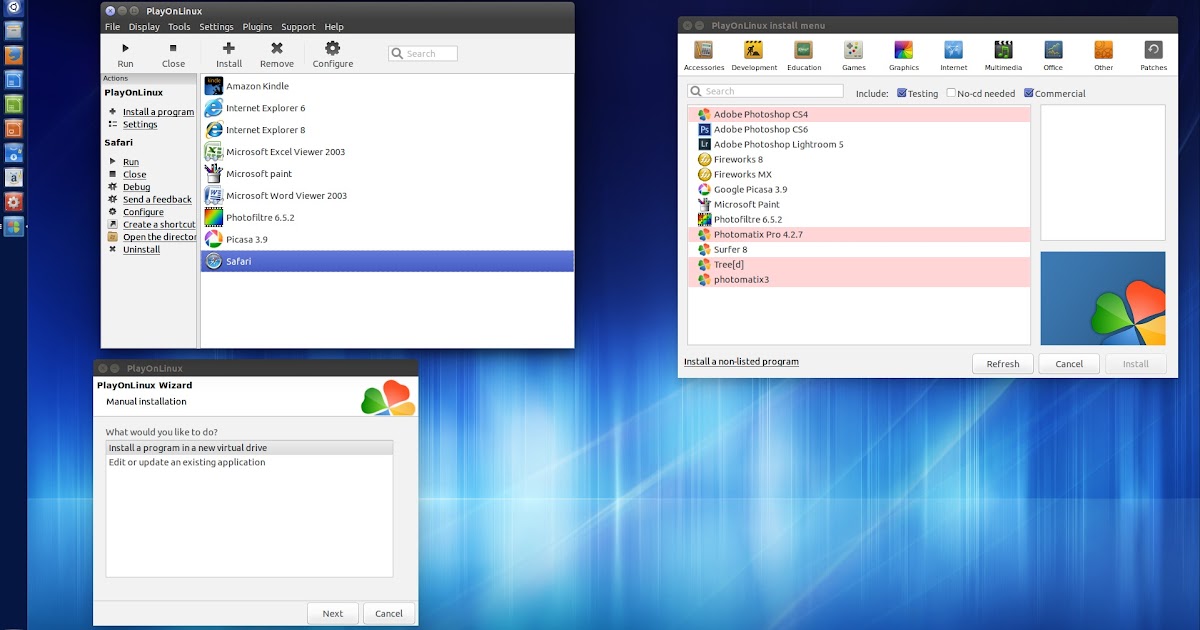Click Send a feedback sidebar link
The height and width of the screenshot is (630, 1200).
pos(157,200)
